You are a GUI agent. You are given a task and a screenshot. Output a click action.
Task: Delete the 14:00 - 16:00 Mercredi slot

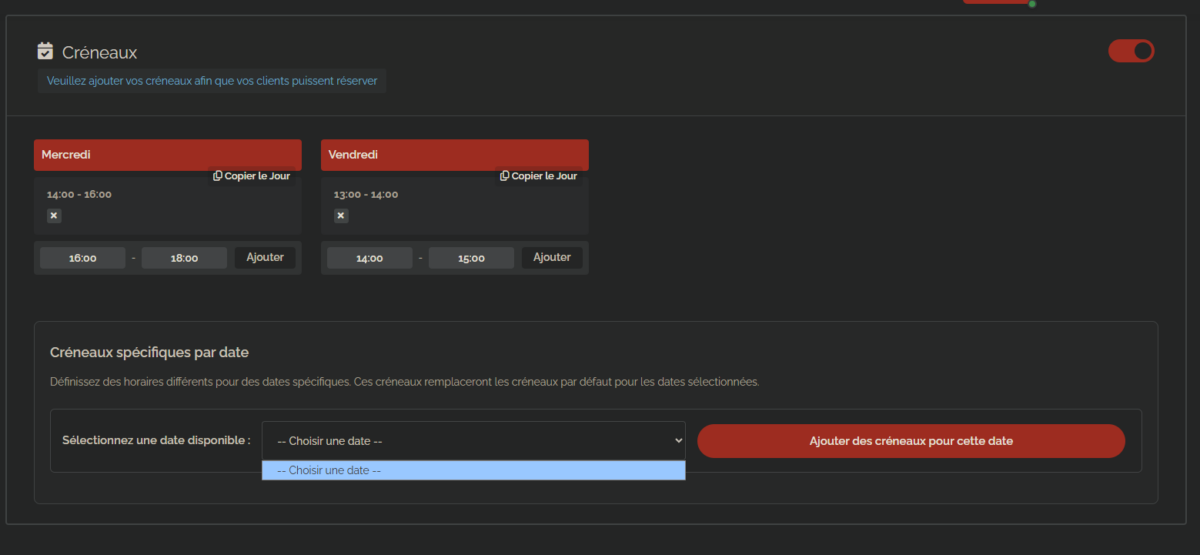[x=54, y=216]
